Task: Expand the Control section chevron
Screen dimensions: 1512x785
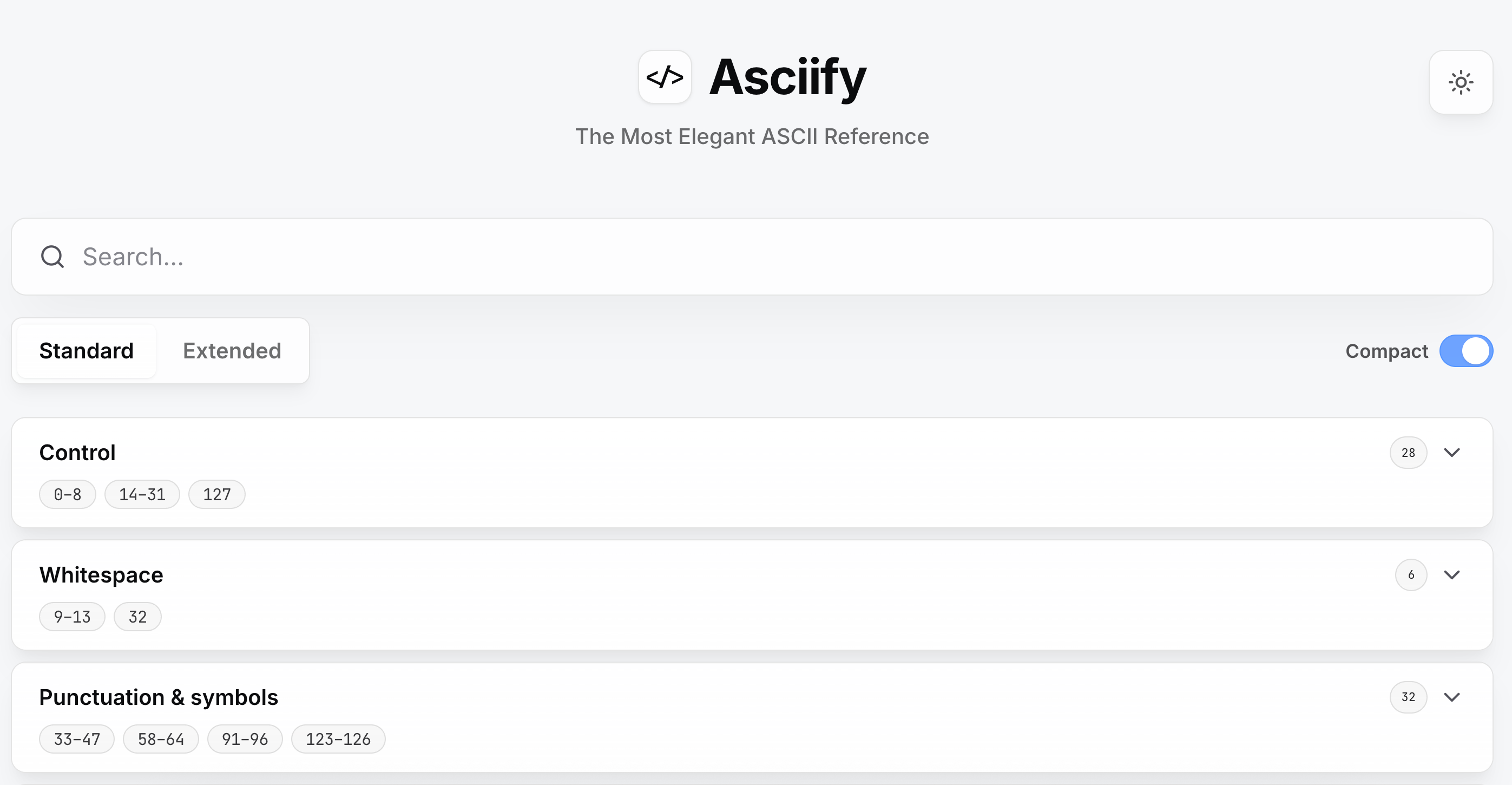Action: [1451, 453]
